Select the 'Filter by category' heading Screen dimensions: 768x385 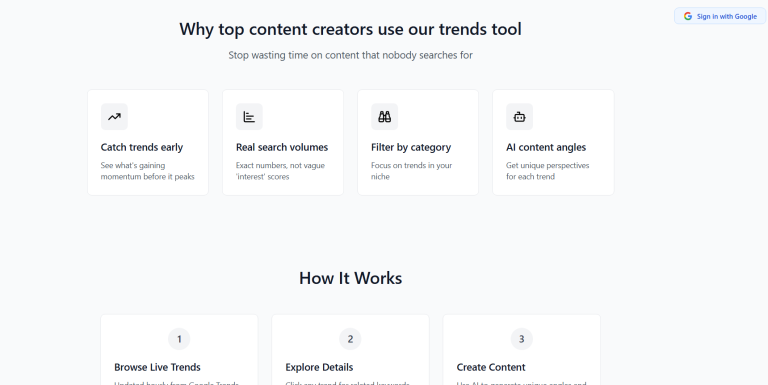(x=411, y=147)
